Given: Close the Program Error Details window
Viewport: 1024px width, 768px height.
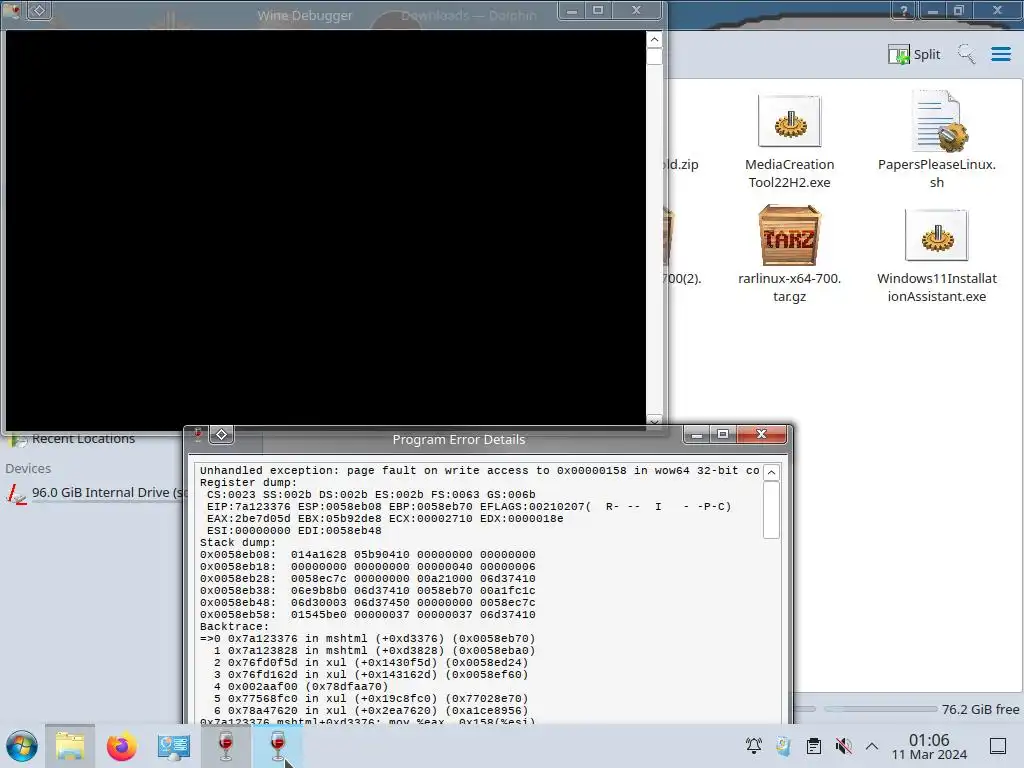Looking at the screenshot, I should [761, 434].
